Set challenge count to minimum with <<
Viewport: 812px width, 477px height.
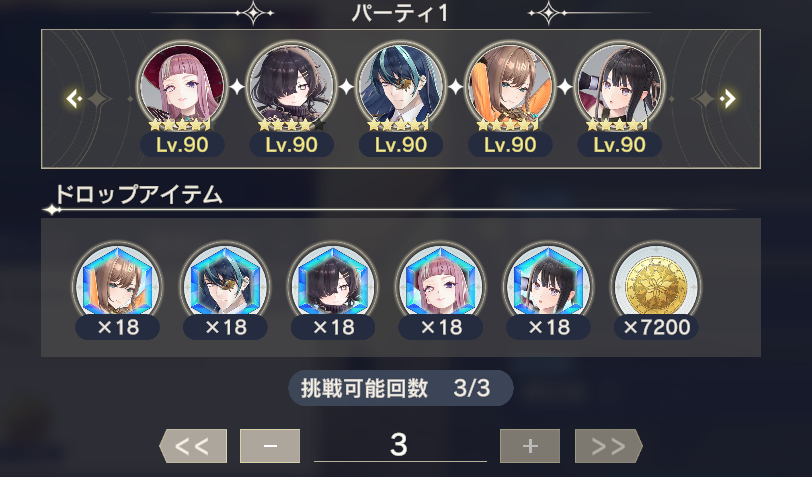click(x=193, y=445)
